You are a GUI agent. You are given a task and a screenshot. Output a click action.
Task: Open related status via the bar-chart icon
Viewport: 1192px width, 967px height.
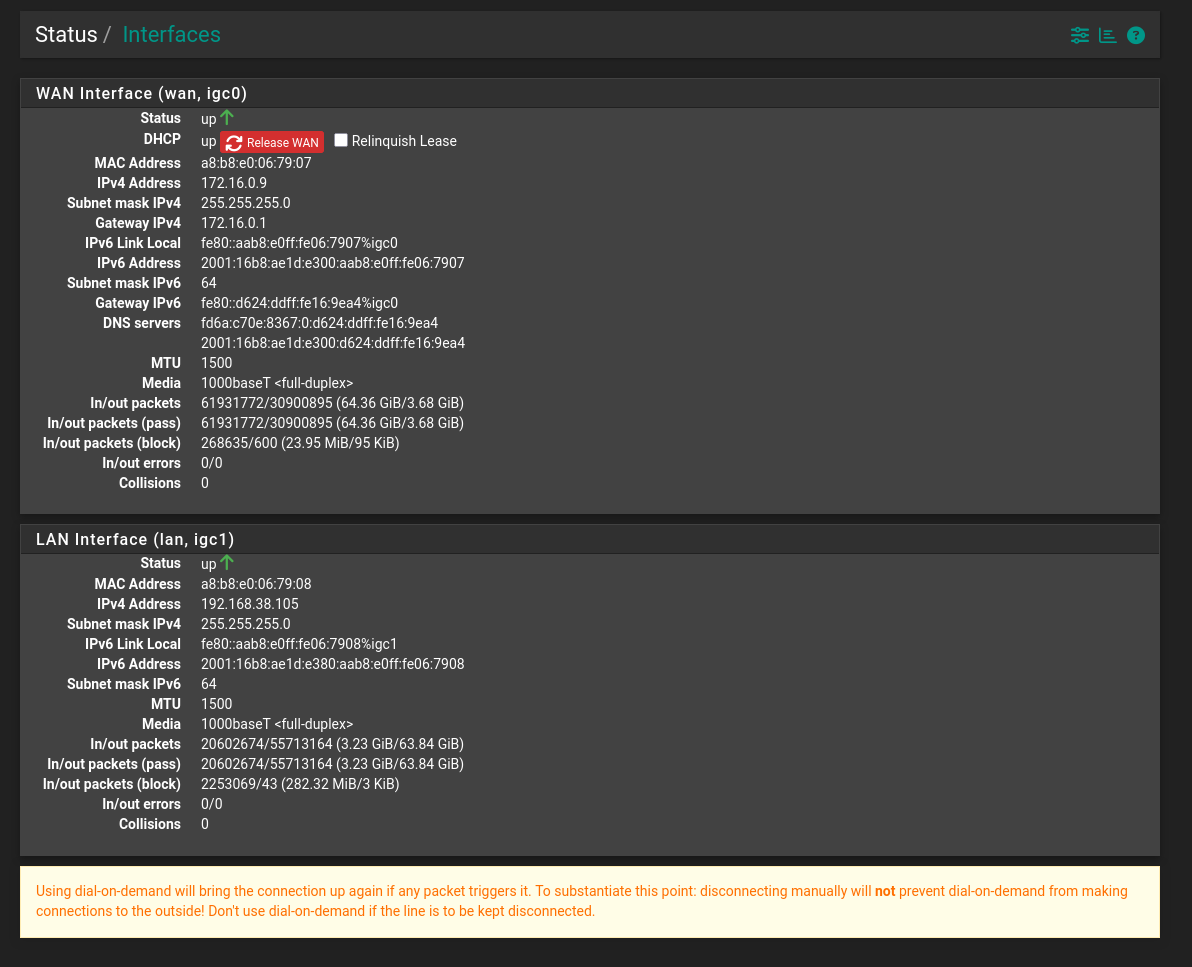1107,35
